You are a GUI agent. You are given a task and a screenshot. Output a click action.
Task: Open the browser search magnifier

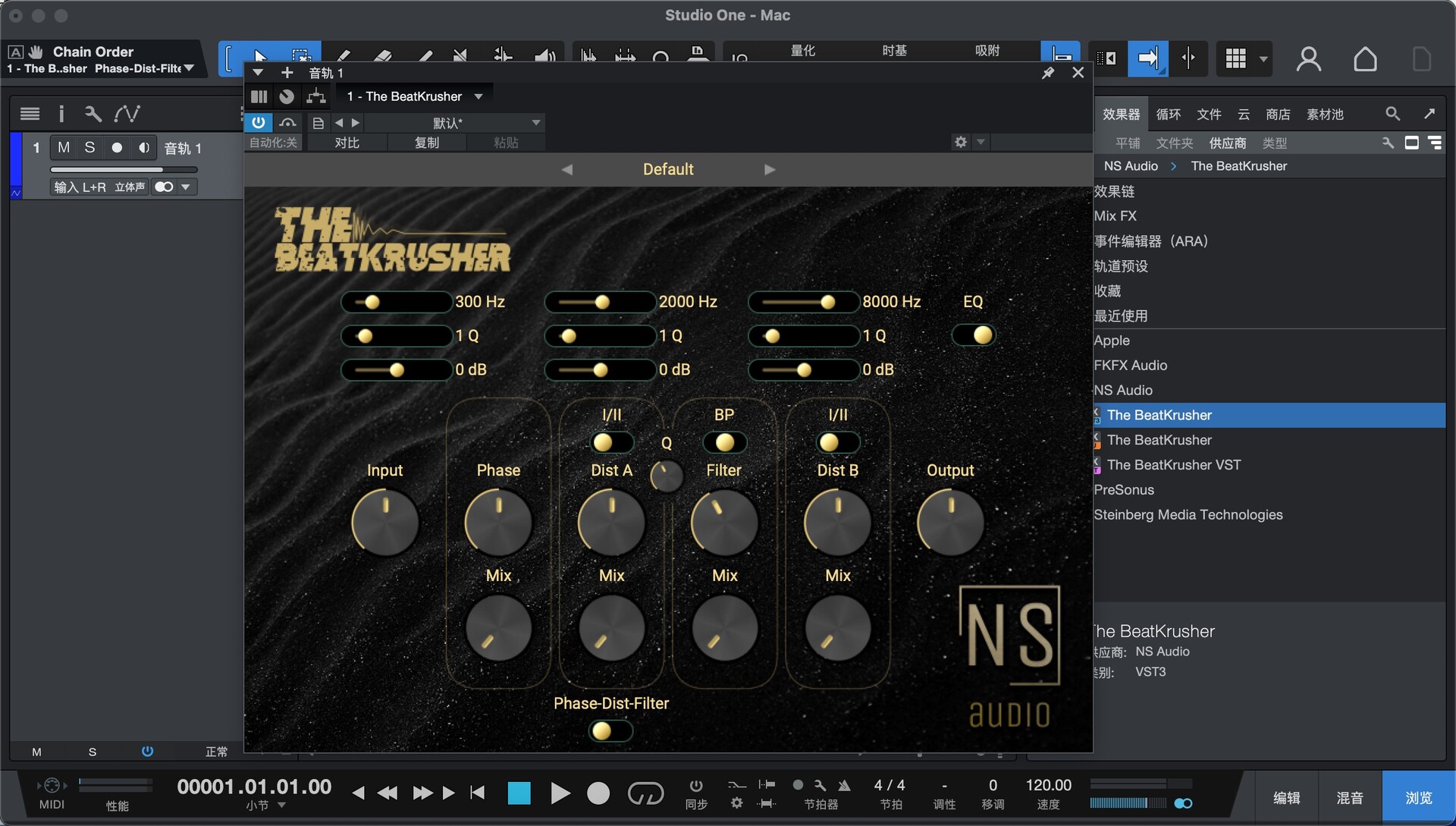(1392, 114)
